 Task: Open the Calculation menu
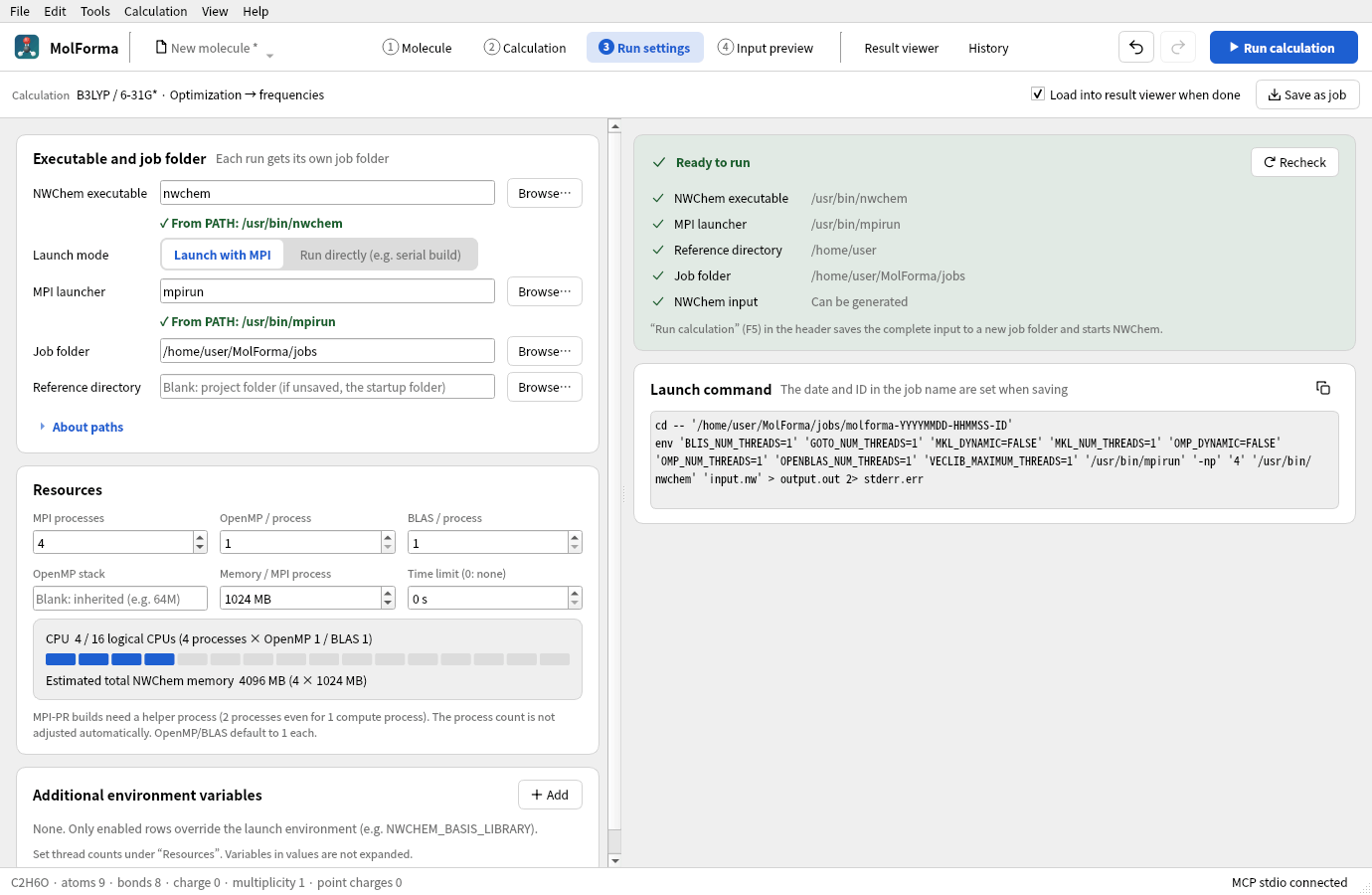tap(156, 11)
